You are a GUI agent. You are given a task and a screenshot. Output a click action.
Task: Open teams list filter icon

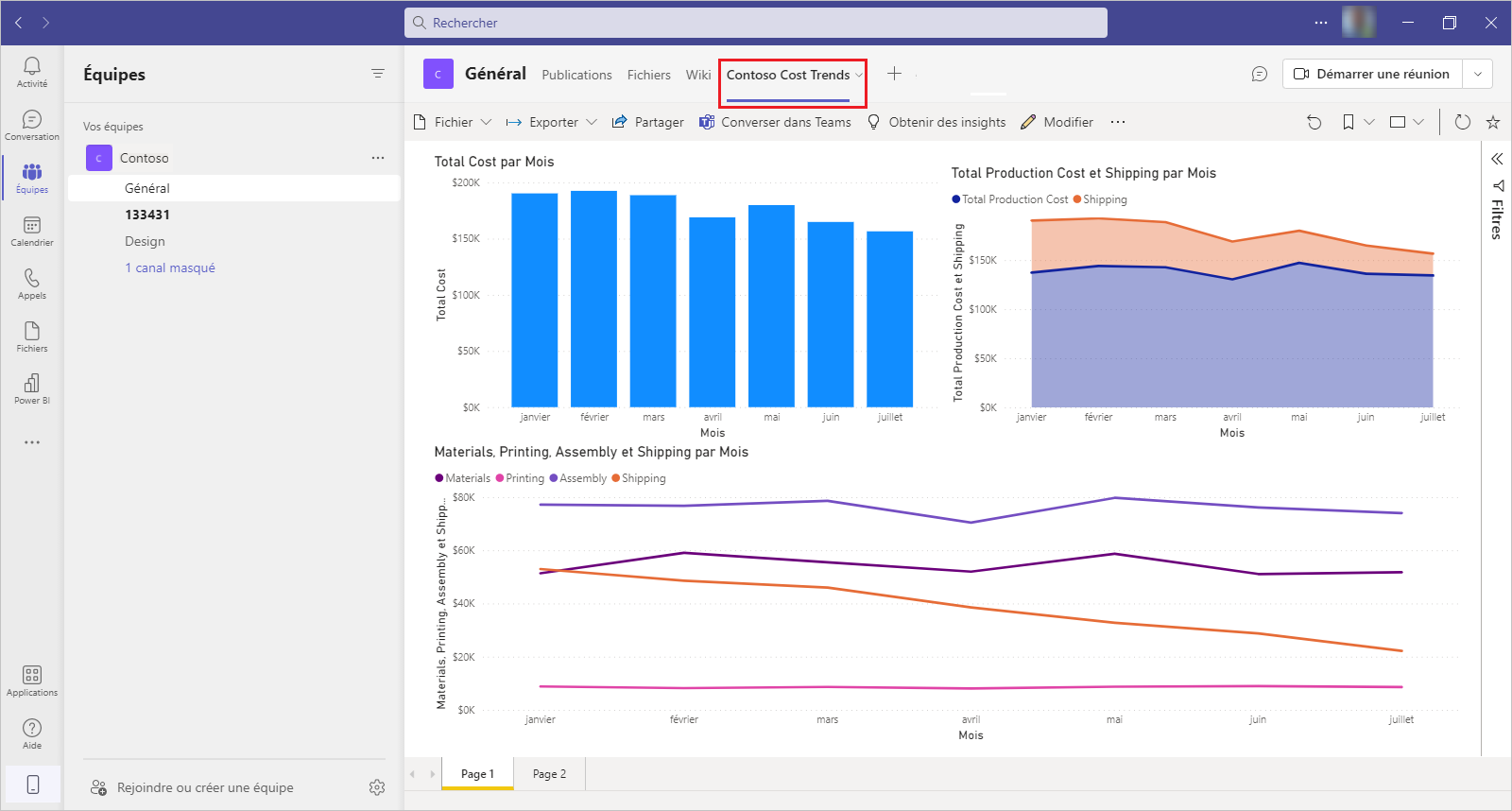click(x=378, y=74)
